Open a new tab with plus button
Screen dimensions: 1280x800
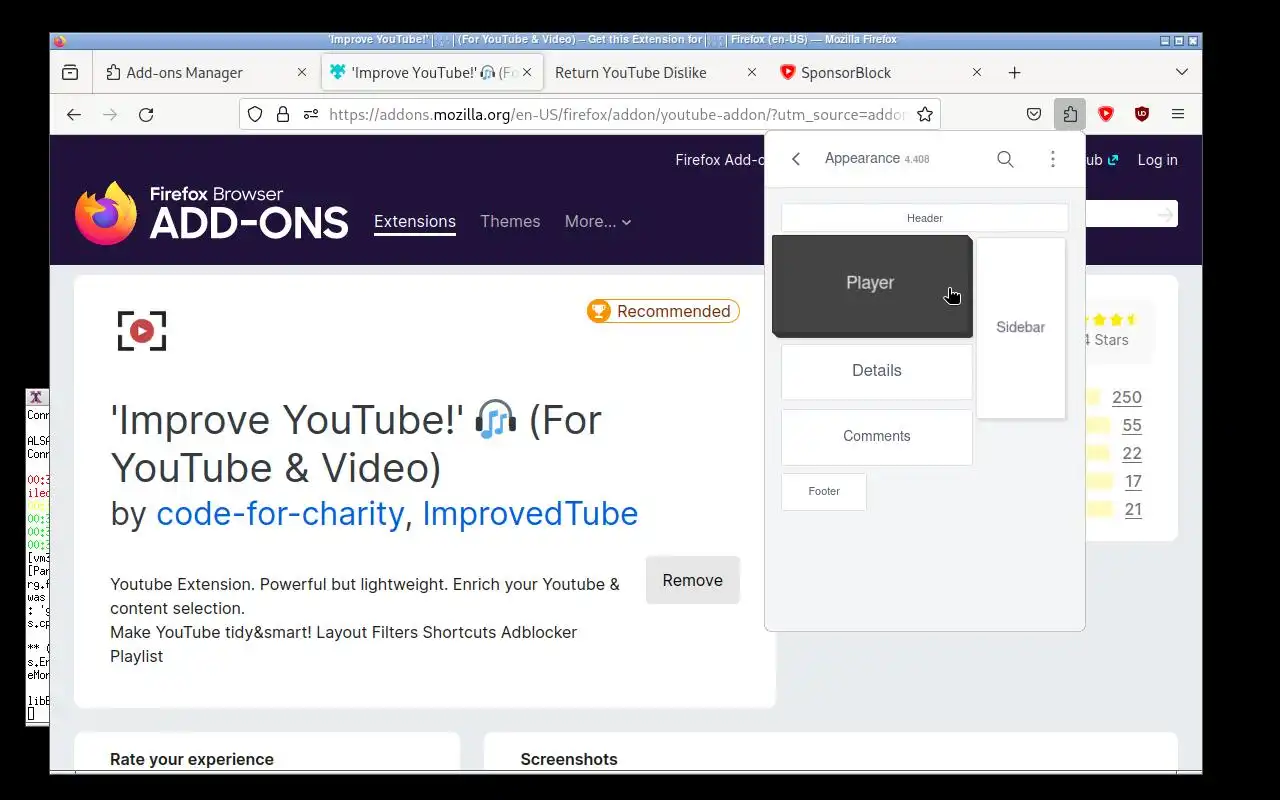[1014, 72]
